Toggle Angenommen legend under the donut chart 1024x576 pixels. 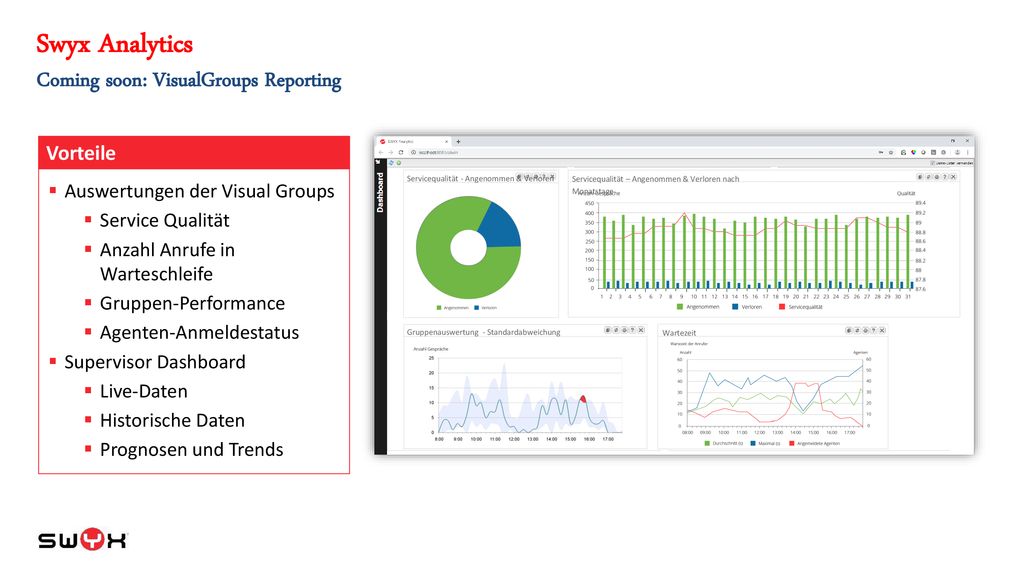[x=453, y=308]
